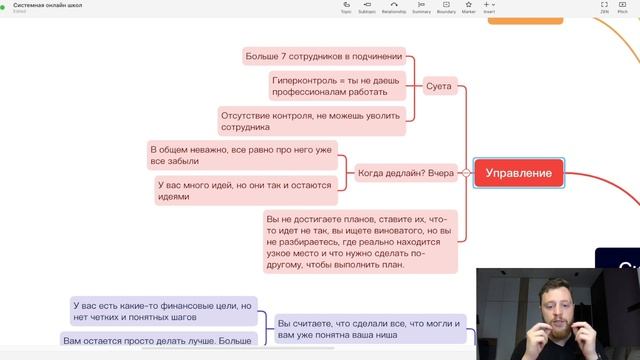Open the Marker star icon
Screen dimensions: 640x360
point(469,4)
